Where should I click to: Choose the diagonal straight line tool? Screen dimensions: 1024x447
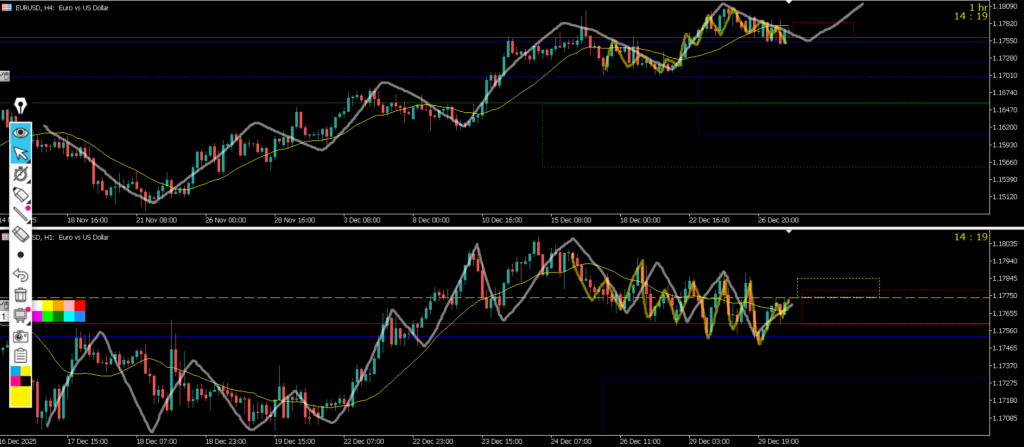(x=21, y=214)
